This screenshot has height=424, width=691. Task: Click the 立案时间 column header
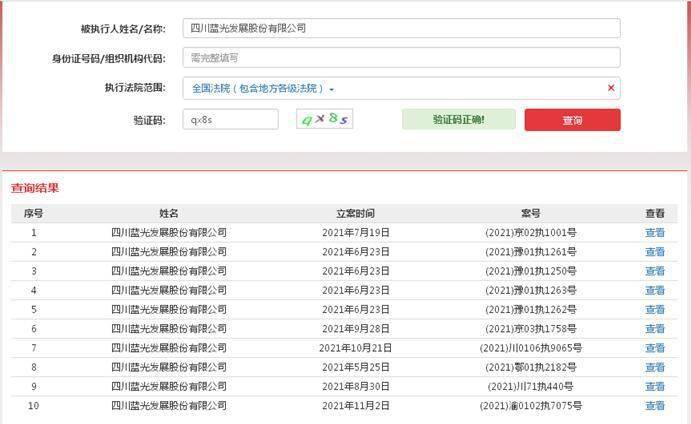coord(355,213)
